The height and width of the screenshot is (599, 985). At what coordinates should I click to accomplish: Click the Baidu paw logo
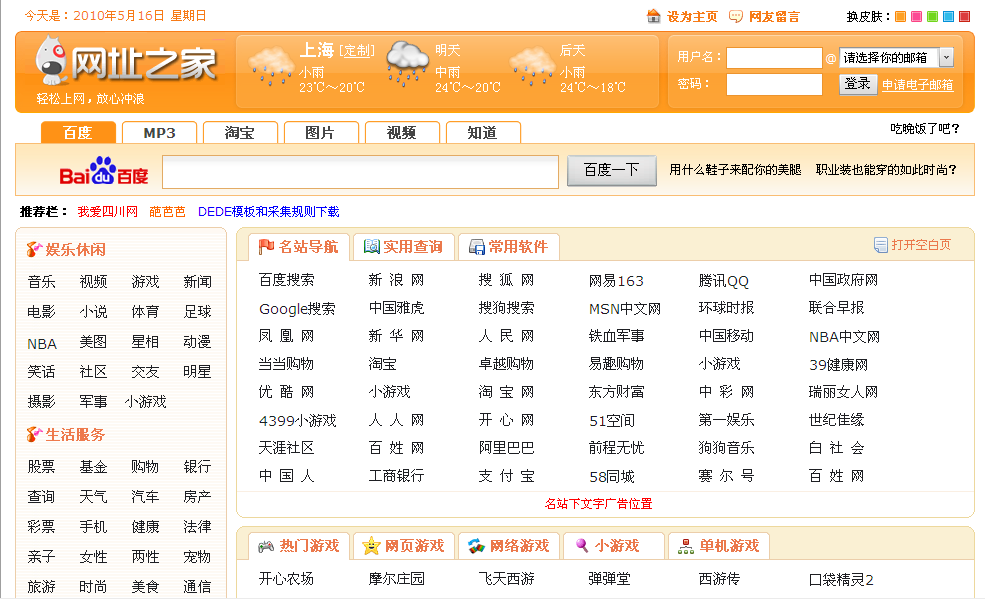point(103,170)
